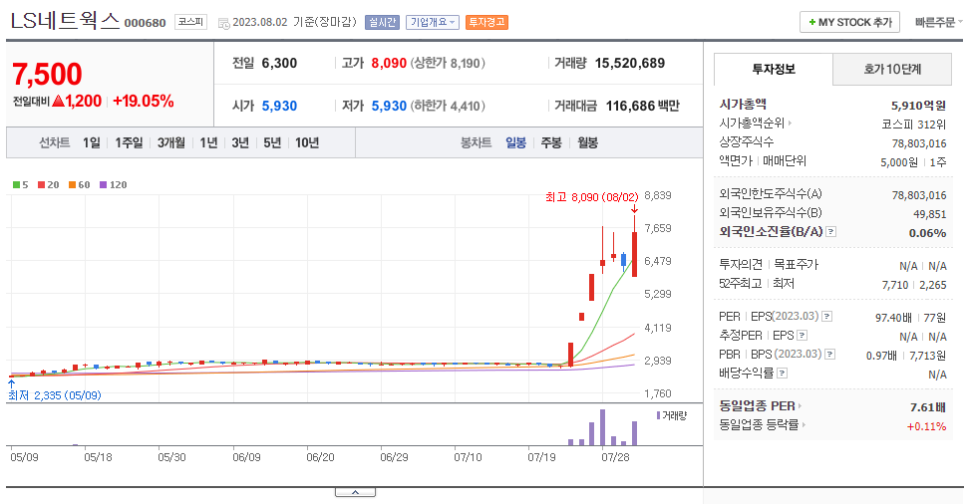Image resolution: width=966 pixels, height=504 pixels.
Task: Click help icon next to 배당수익률
Action: coord(782,373)
